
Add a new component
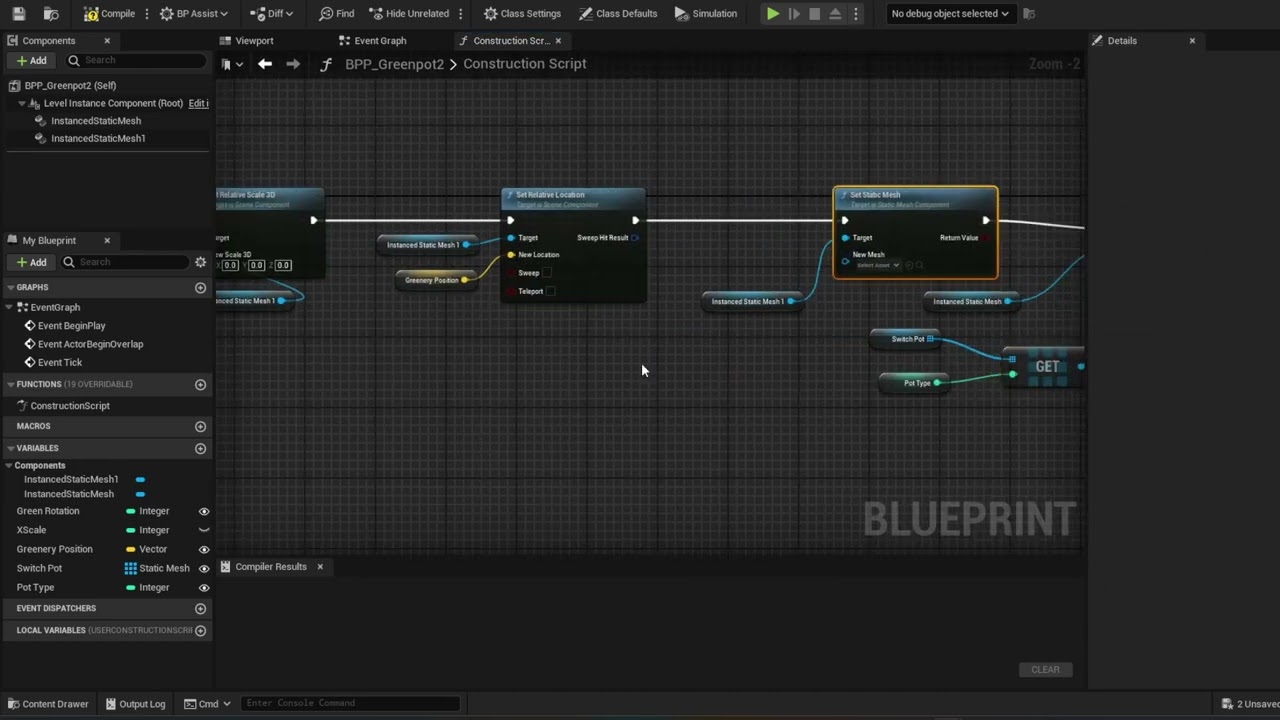31,61
